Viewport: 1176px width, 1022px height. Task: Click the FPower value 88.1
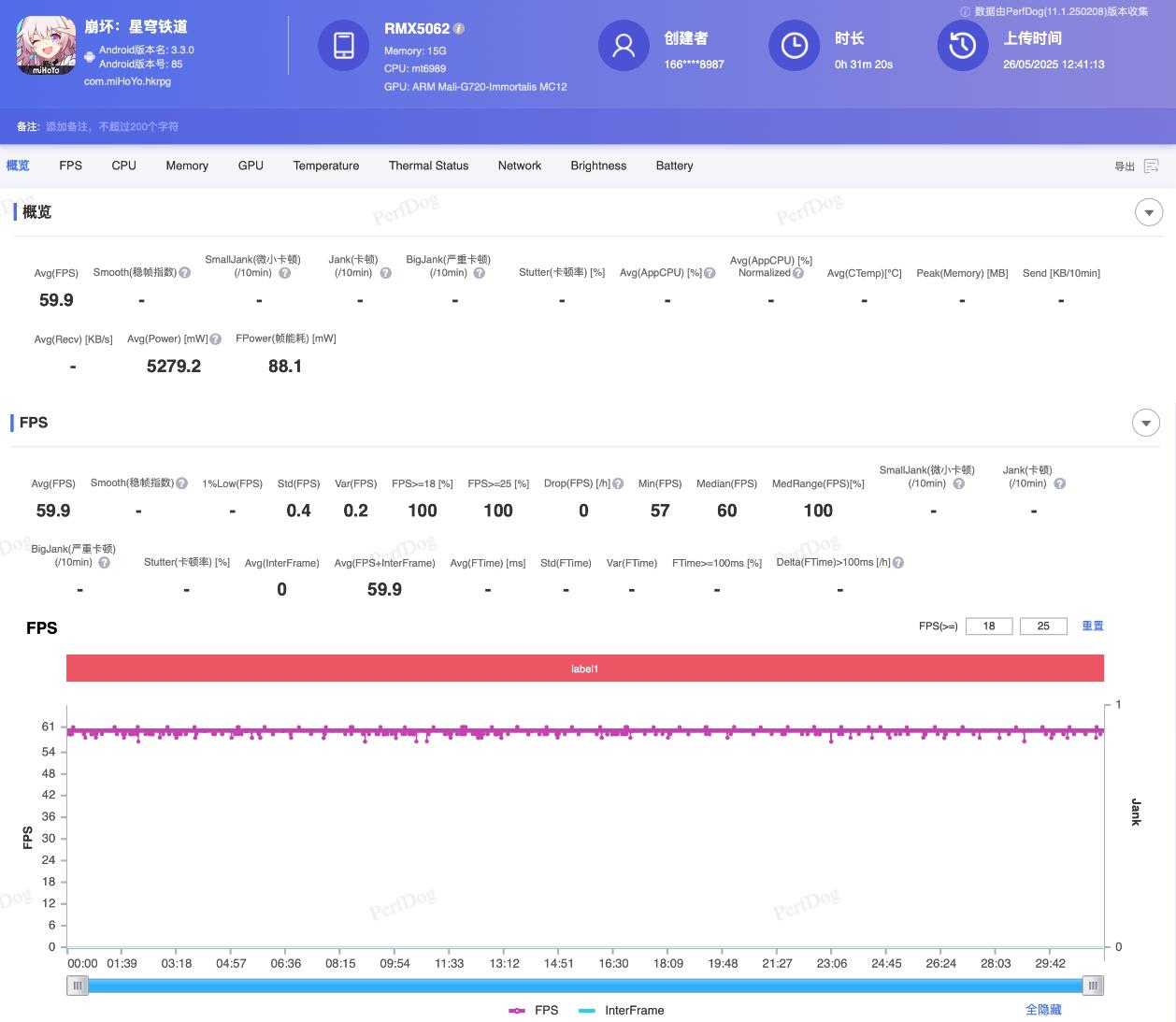(x=285, y=367)
